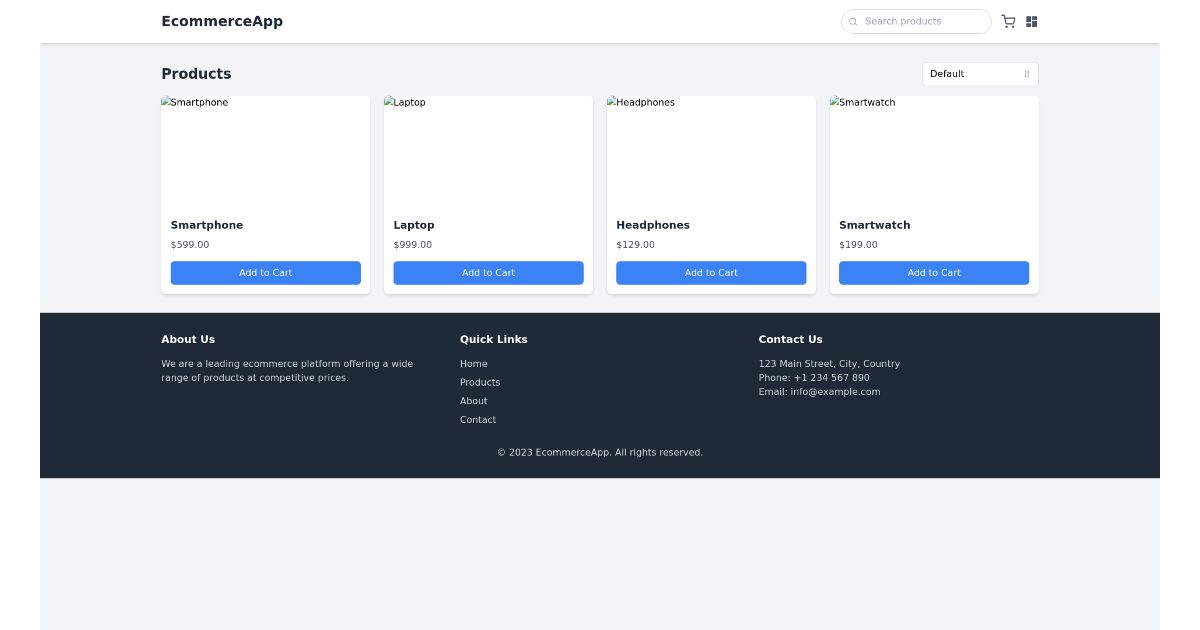Click the Smartphone product image placeholder

(x=265, y=150)
